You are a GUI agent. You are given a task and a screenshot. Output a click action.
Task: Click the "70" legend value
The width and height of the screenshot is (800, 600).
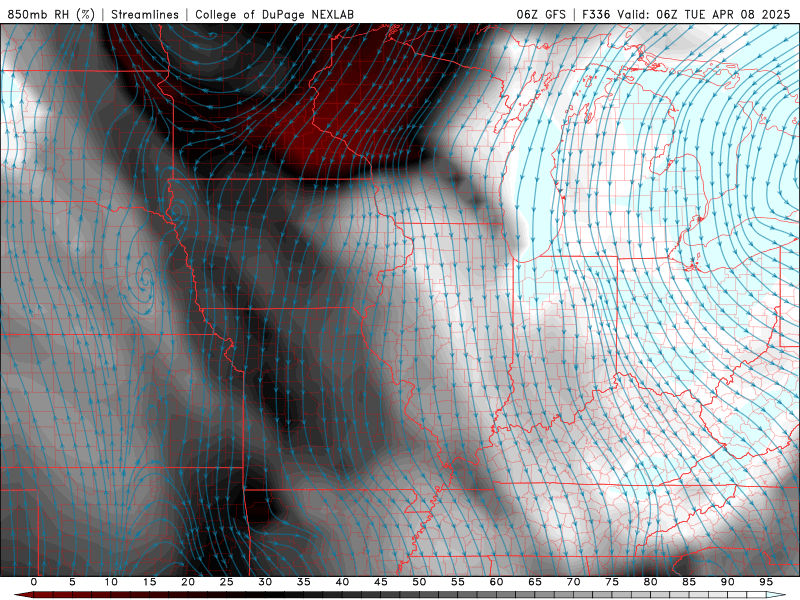pyautogui.click(x=573, y=582)
